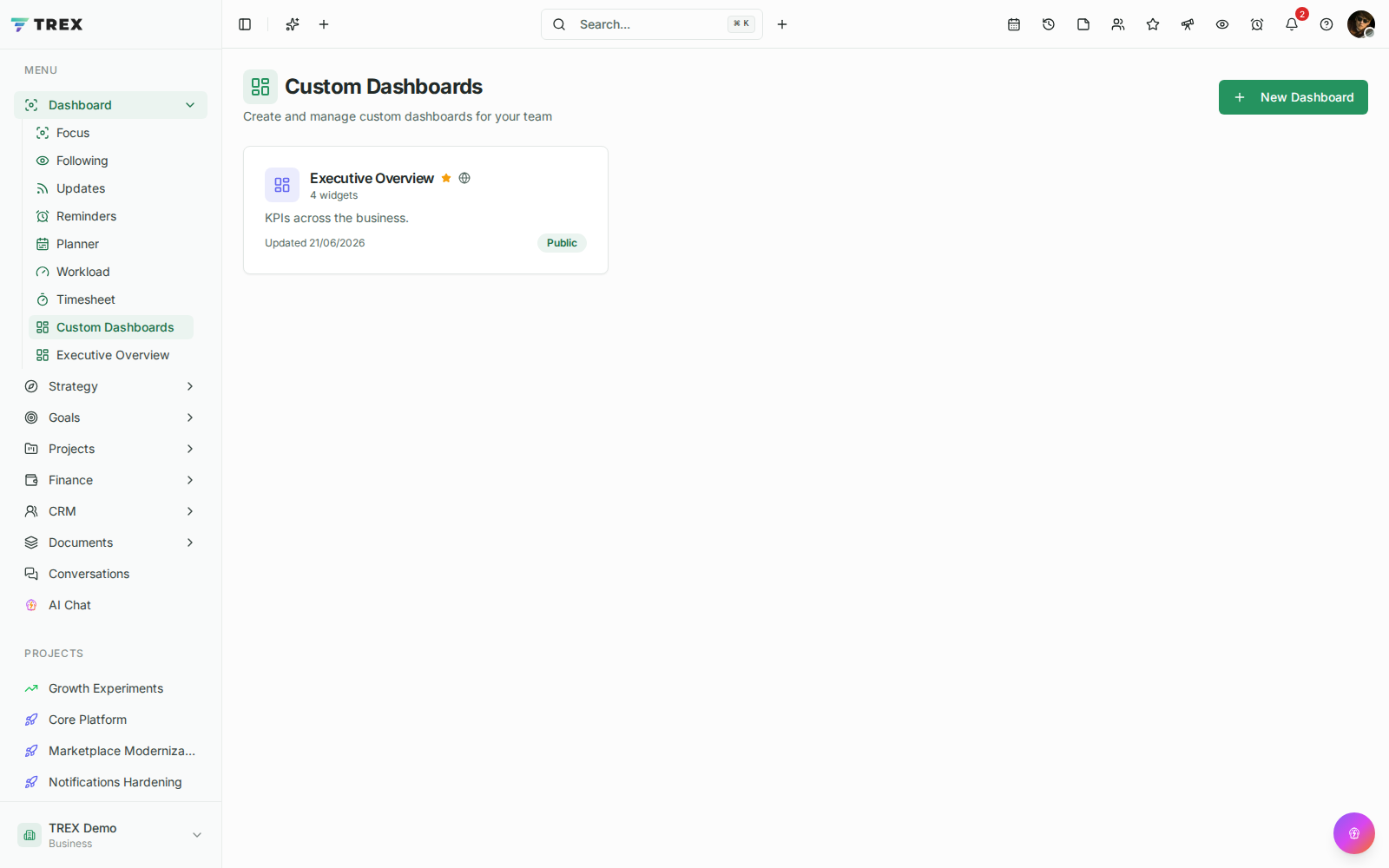This screenshot has height=868, width=1389.
Task: Open the team members icon
Action: click(x=1118, y=24)
